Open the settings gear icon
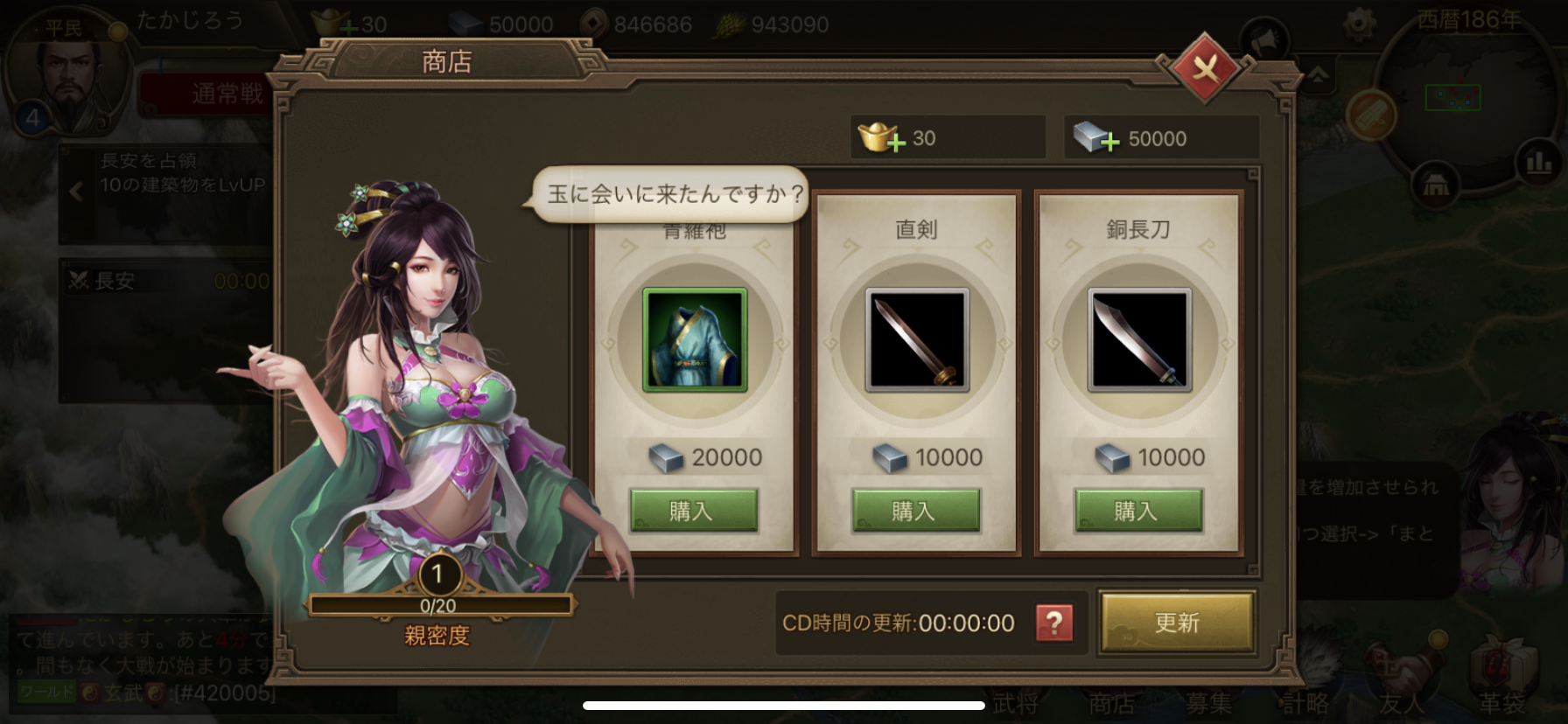Image resolution: width=1568 pixels, height=724 pixels. point(1359,23)
